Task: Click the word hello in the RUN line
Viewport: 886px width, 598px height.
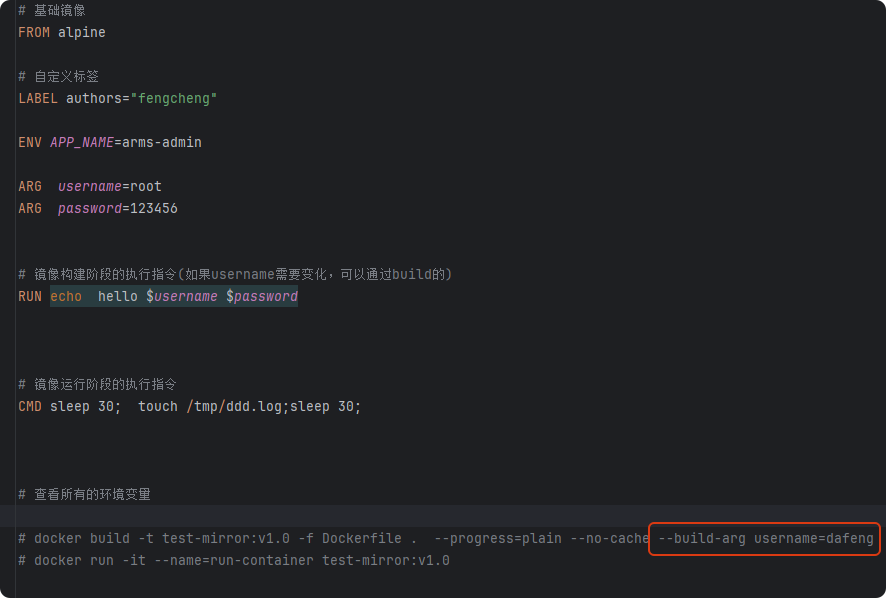Action: tap(118, 297)
